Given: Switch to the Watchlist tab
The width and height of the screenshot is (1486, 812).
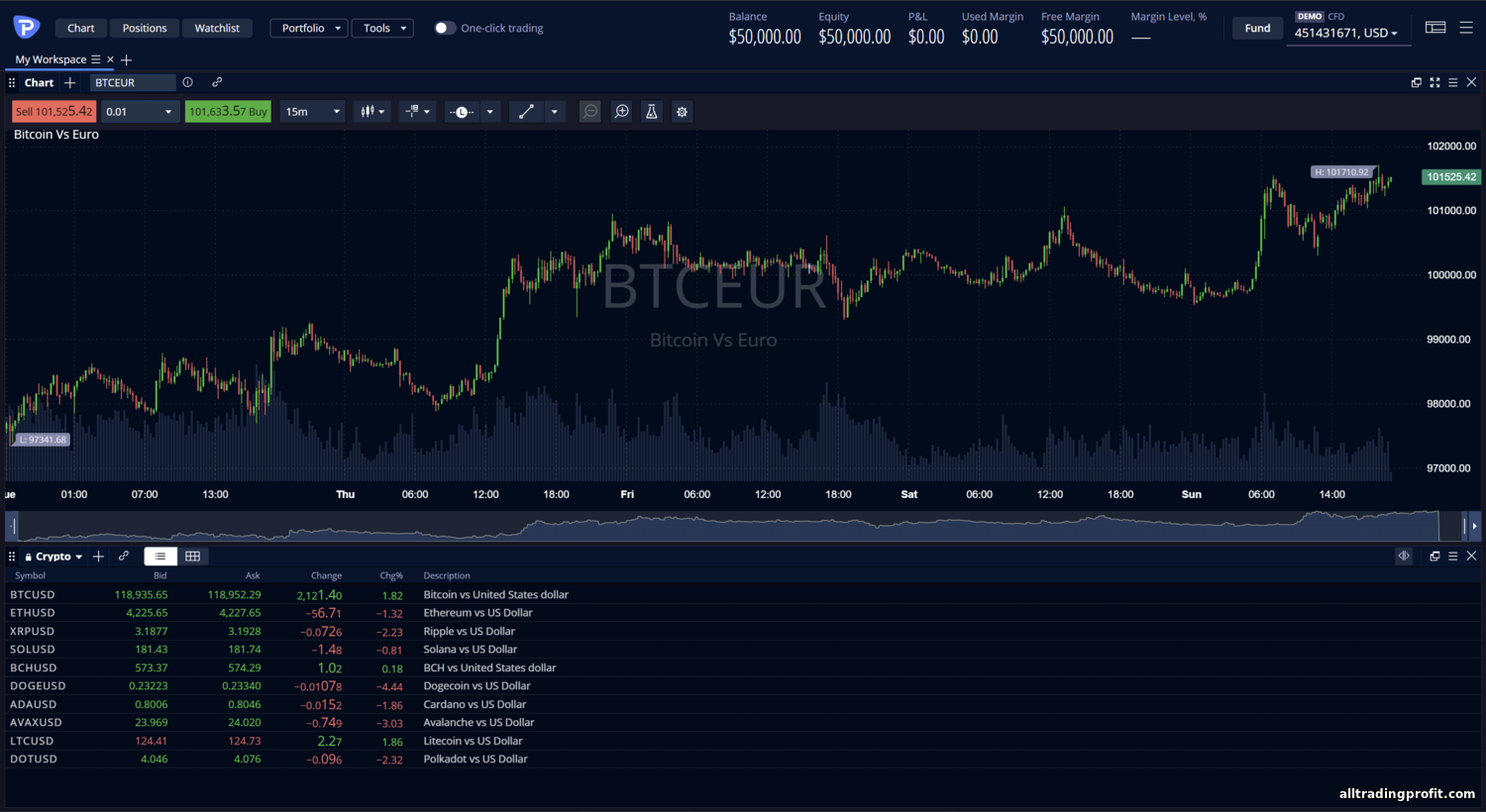Looking at the screenshot, I should pos(217,28).
